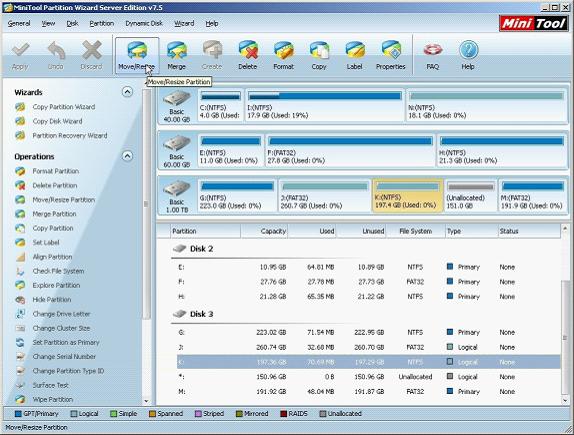Image resolution: width=574 pixels, height=435 pixels.
Task: Select I:(NTFS) 17.9 GB partition block
Action: [325, 105]
